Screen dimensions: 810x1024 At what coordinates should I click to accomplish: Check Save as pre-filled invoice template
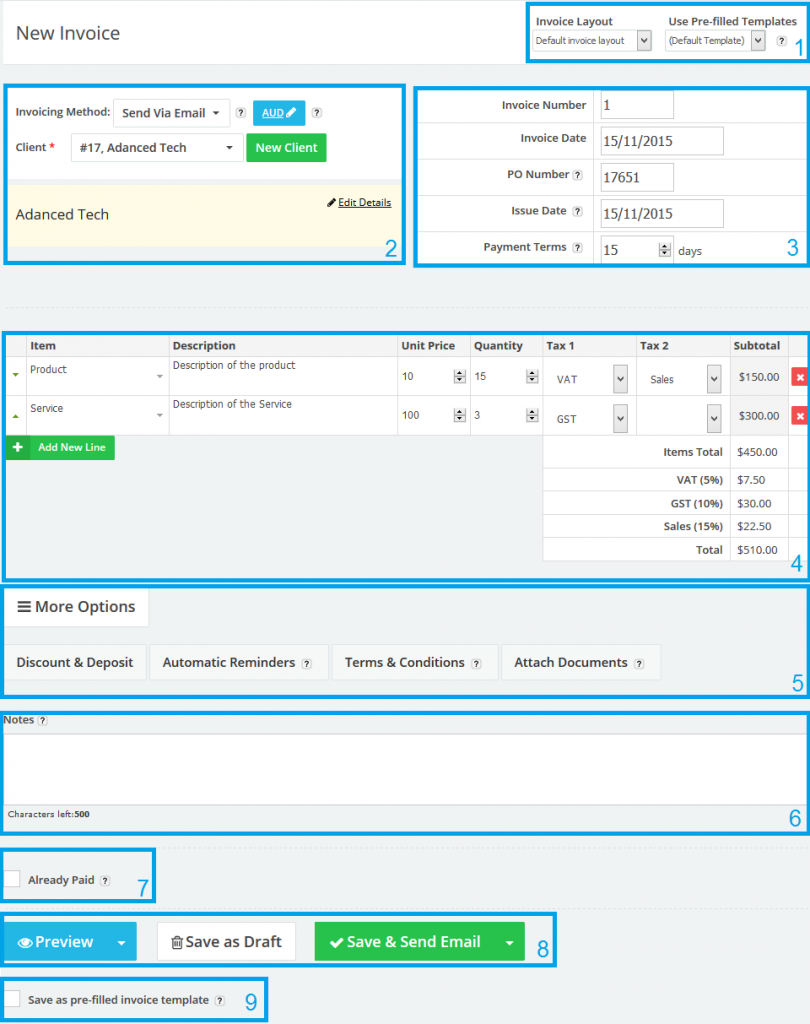12,998
